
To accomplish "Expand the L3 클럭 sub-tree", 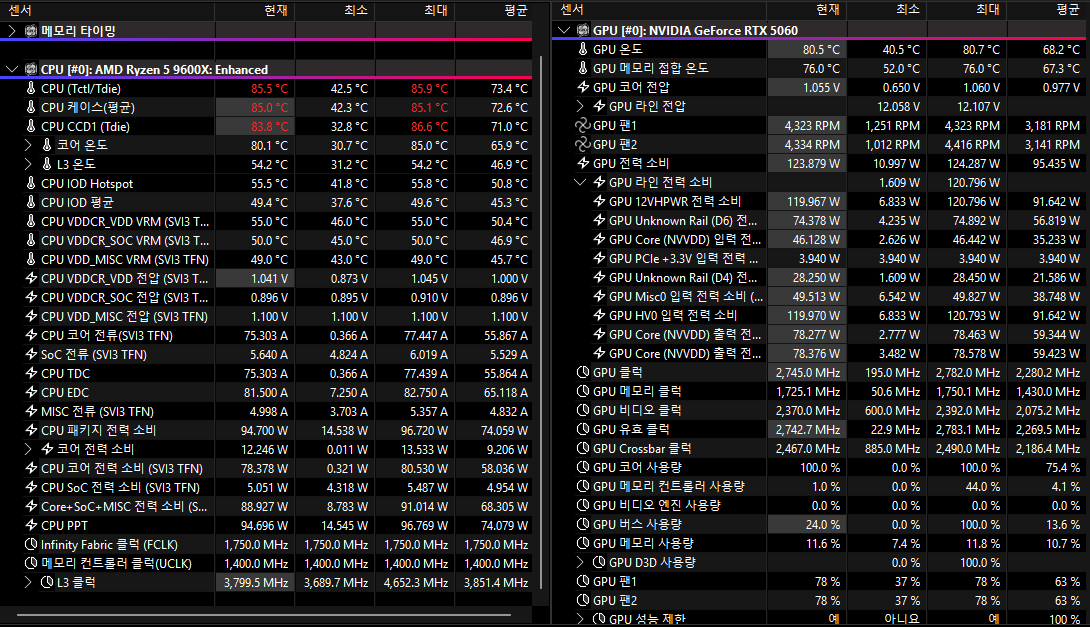I will 28,582.
